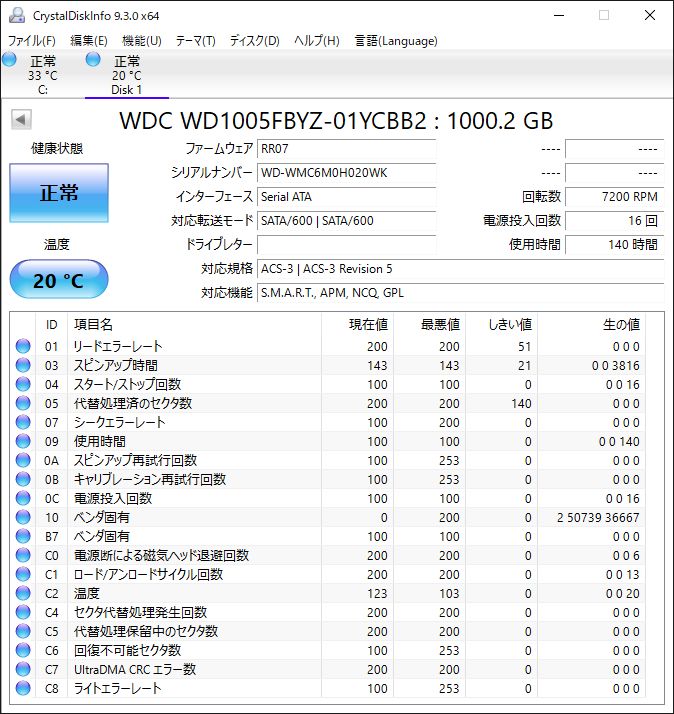The image size is (674, 714).
Task: Click the status orb for ID 0C 電源投入回数
Action: (23, 499)
